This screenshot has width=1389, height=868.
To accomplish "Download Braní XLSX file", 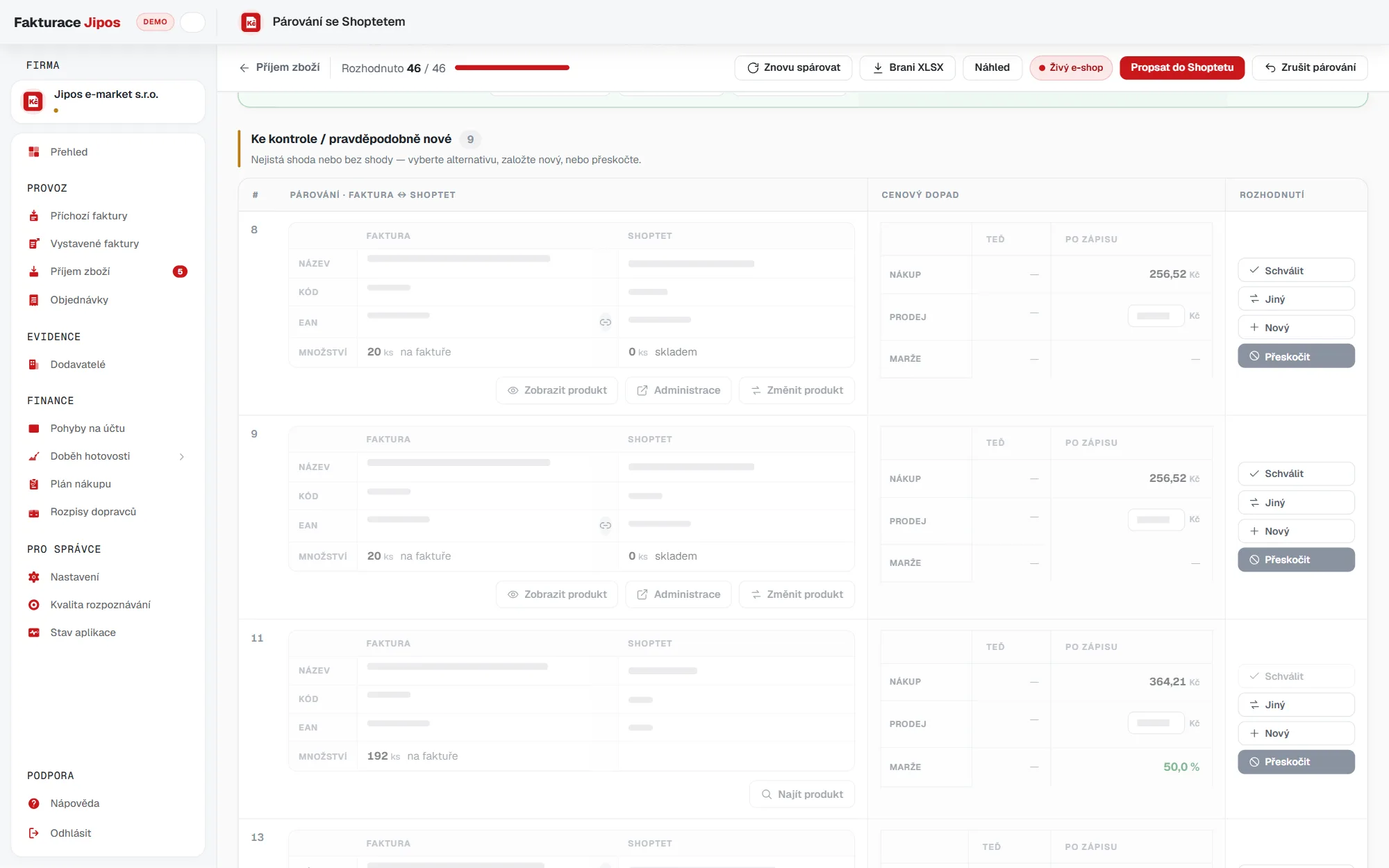I will click(x=907, y=67).
